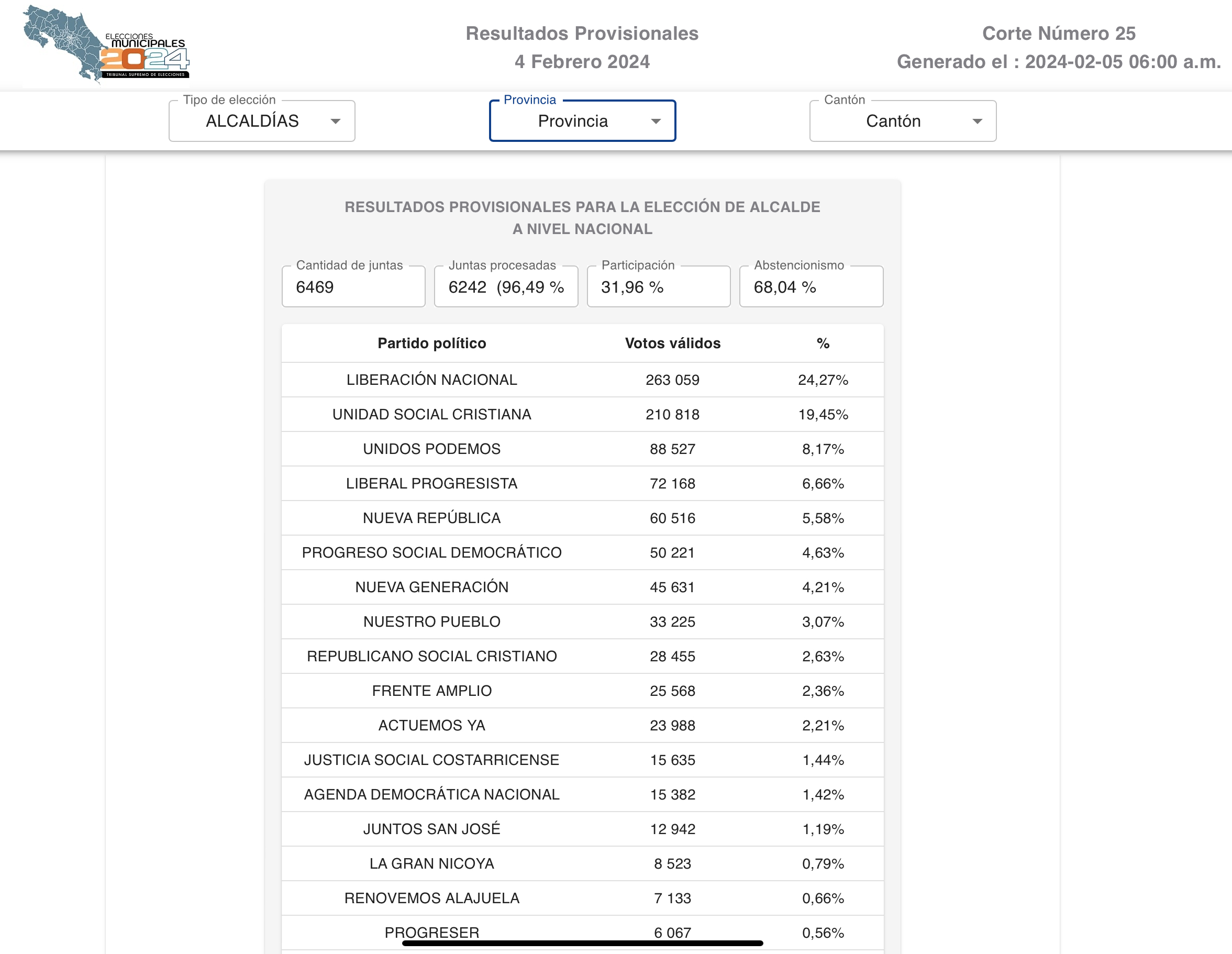
Task: Click the black home indicator bar
Action: [582, 942]
